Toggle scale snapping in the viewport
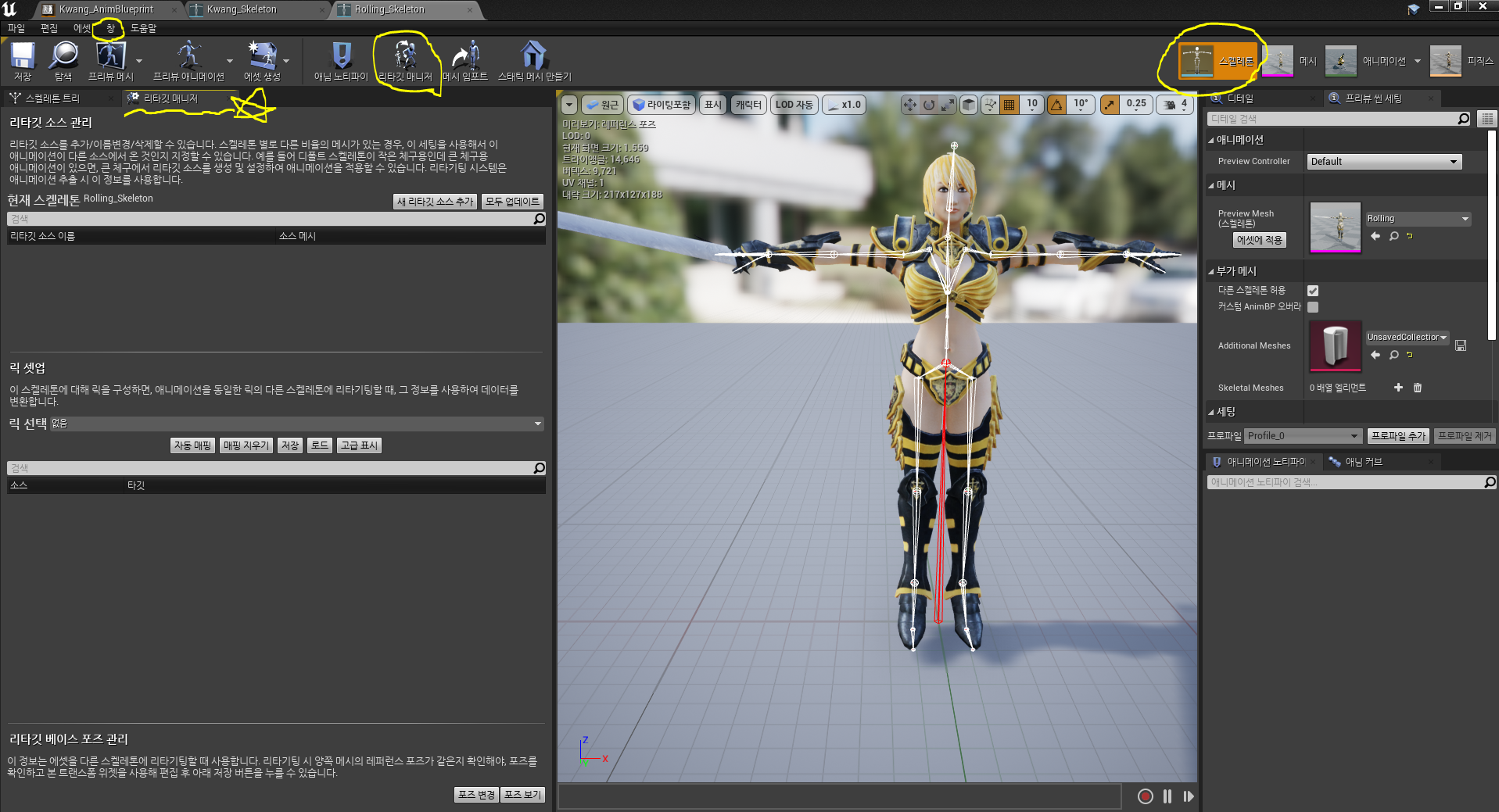 click(x=1110, y=105)
